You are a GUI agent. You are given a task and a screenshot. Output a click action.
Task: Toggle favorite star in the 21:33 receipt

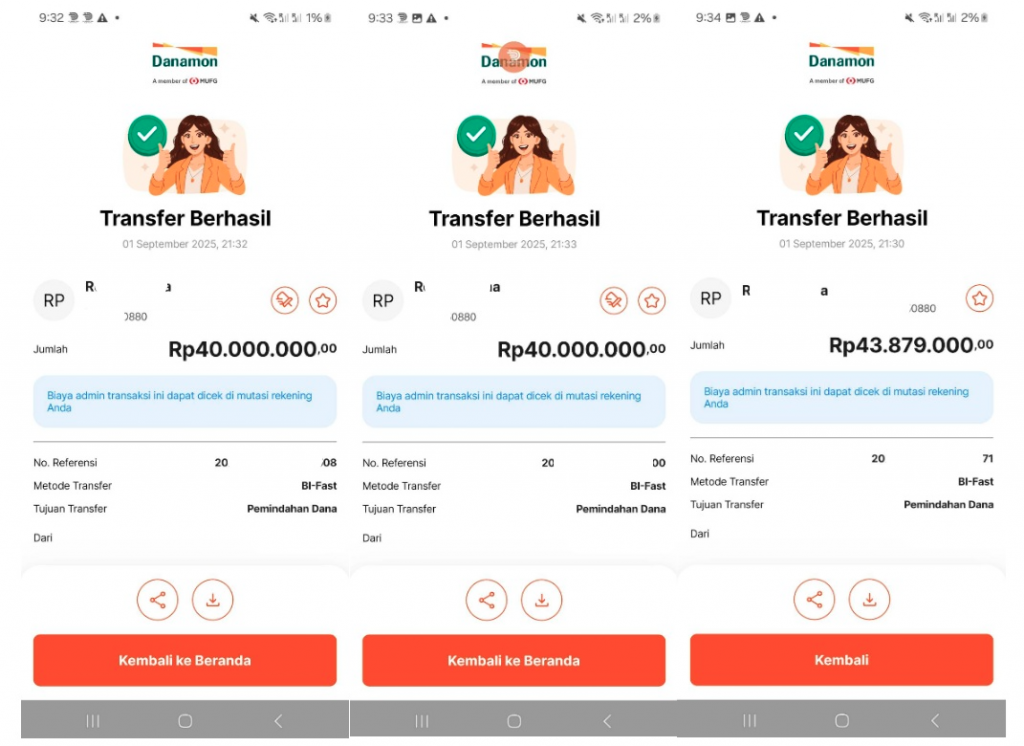pos(652,300)
